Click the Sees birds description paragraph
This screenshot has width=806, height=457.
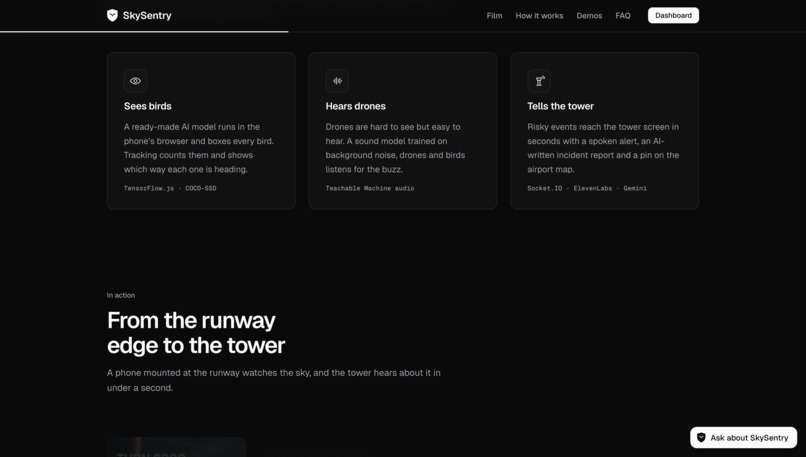(199, 148)
